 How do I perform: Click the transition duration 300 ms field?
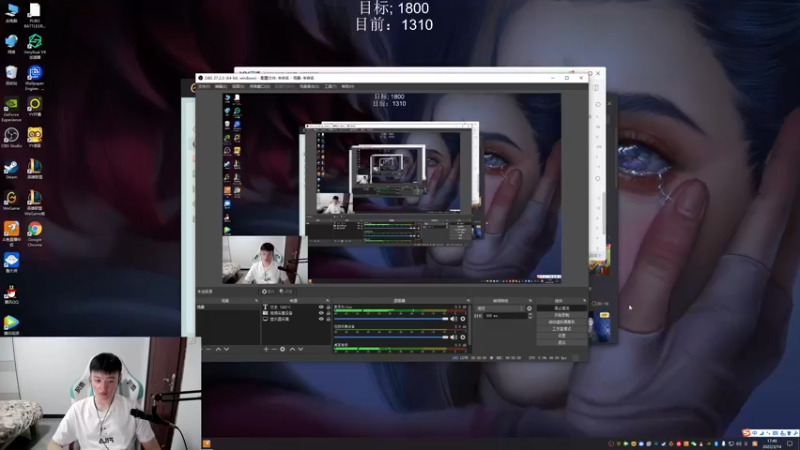click(x=505, y=316)
